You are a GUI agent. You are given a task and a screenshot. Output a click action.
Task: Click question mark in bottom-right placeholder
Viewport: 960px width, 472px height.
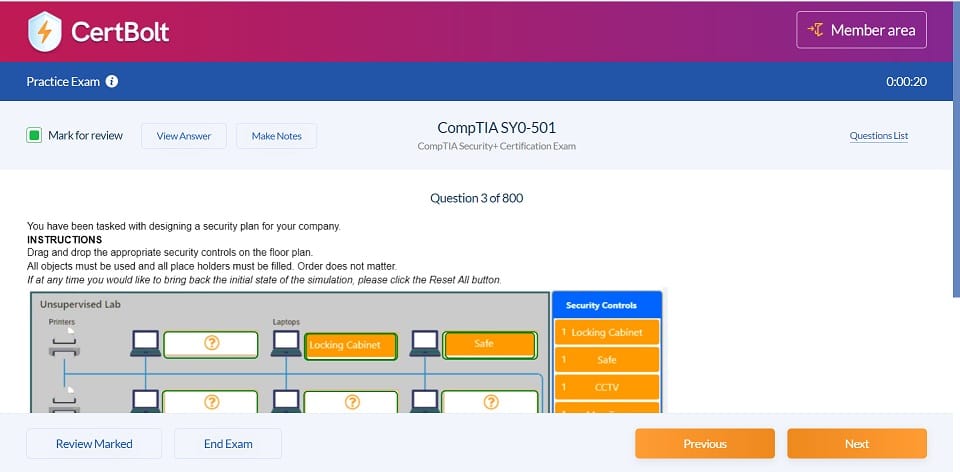click(490, 401)
